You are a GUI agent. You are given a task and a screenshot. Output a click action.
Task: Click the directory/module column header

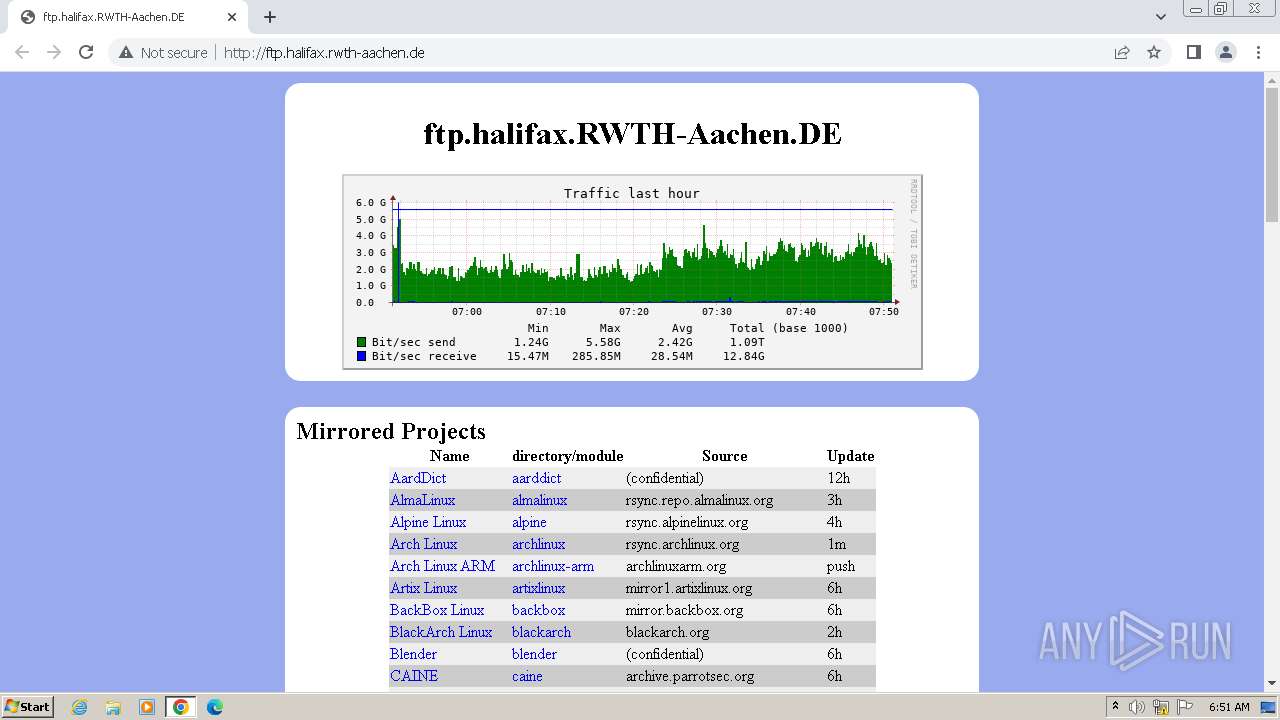tap(568, 456)
